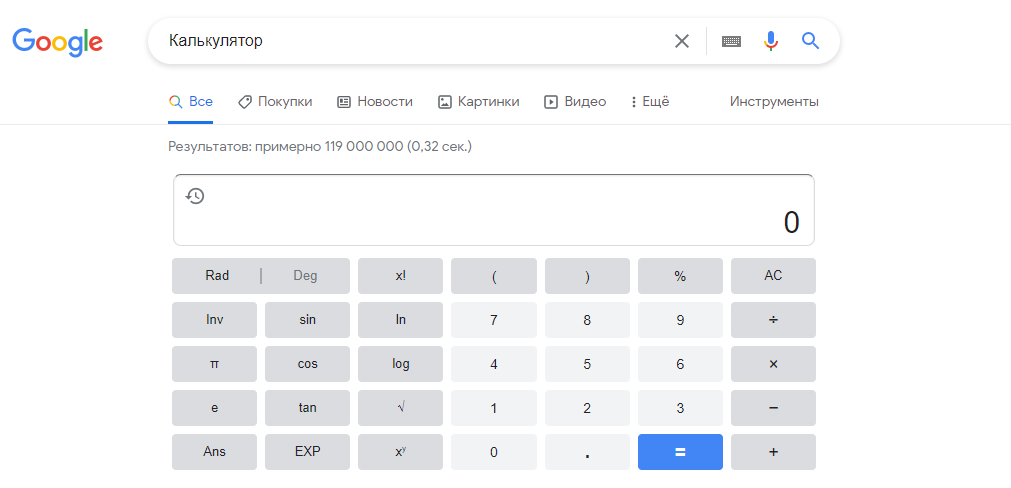This screenshot has height=488, width=1011.
Task: Go to the Картинки tab
Action: [478, 102]
